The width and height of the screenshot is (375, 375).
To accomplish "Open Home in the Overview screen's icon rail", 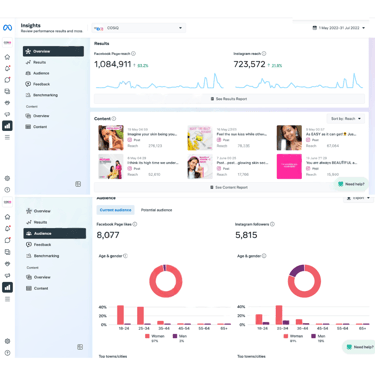I will click(x=7, y=57).
